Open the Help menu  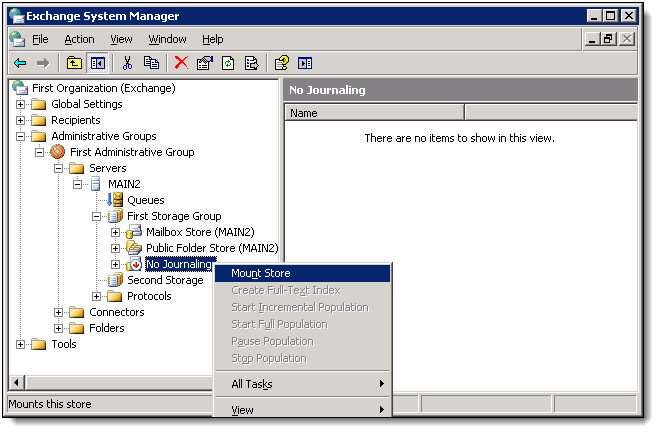212,39
